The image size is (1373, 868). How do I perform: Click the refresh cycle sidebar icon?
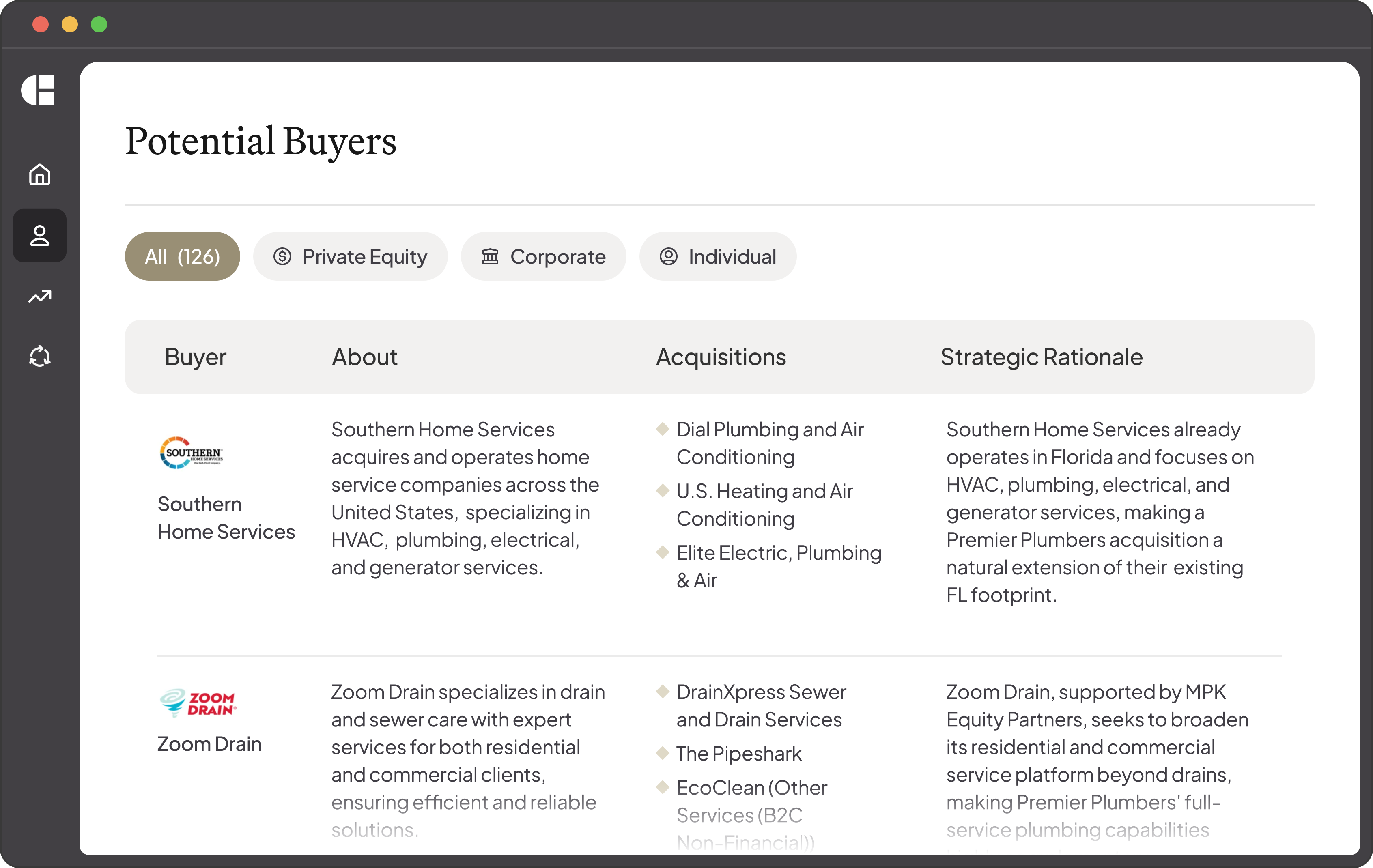coord(40,356)
